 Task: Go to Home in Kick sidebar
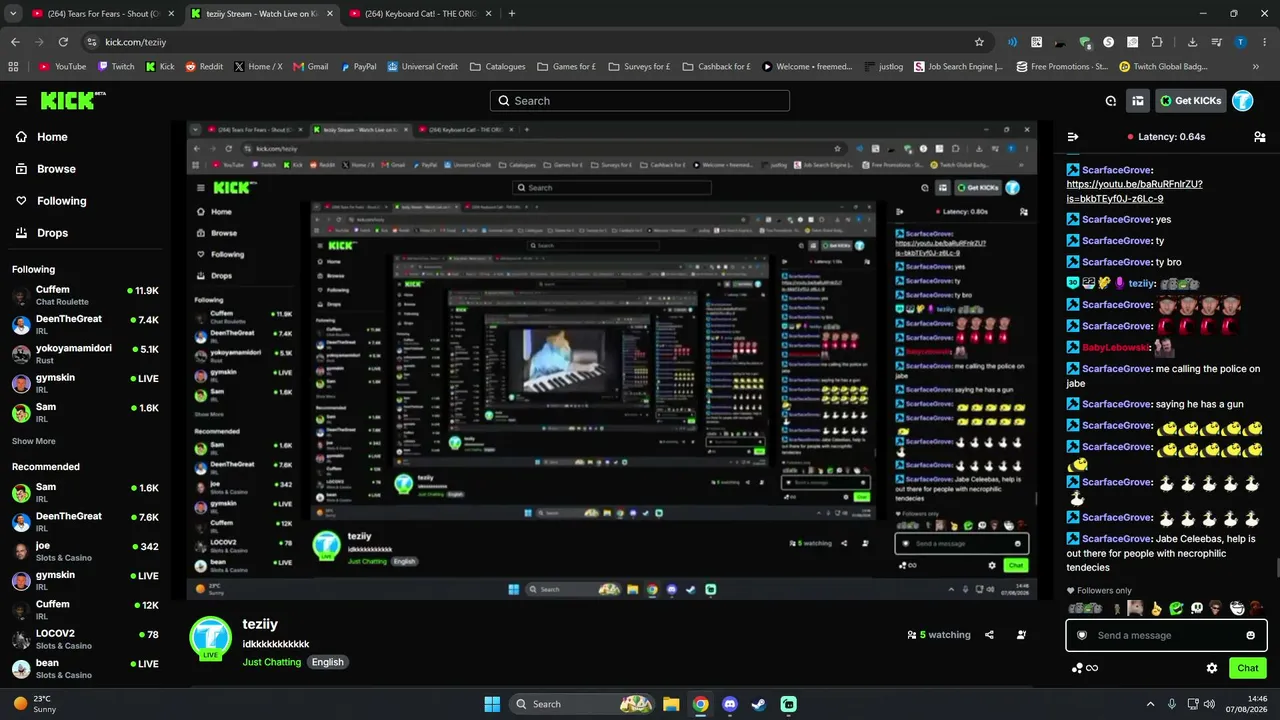pyautogui.click(x=42, y=137)
